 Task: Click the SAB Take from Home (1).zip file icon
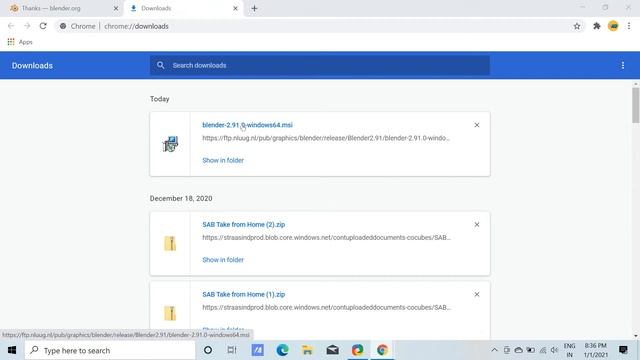(x=170, y=313)
